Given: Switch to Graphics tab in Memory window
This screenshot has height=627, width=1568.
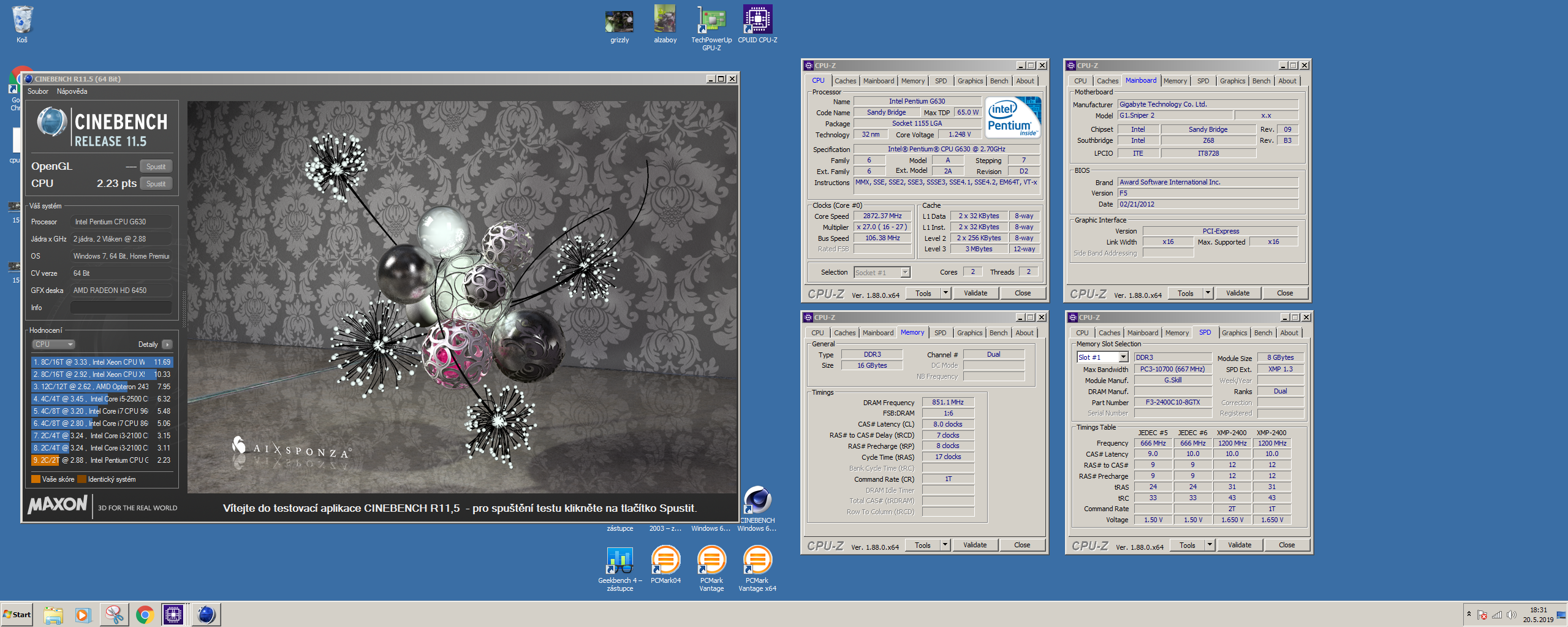Looking at the screenshot, I should pyautogui.click(x=969, y=333).
